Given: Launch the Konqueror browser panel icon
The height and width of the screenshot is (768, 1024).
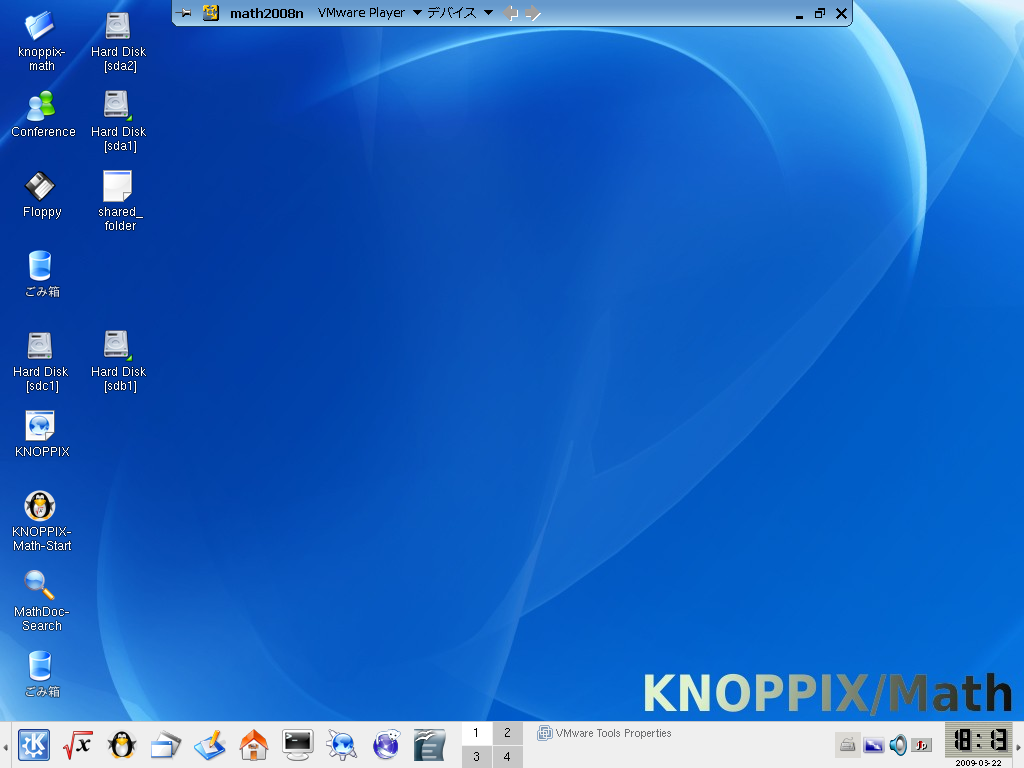Looking at the screenshot, I should [x=342, y=745].
